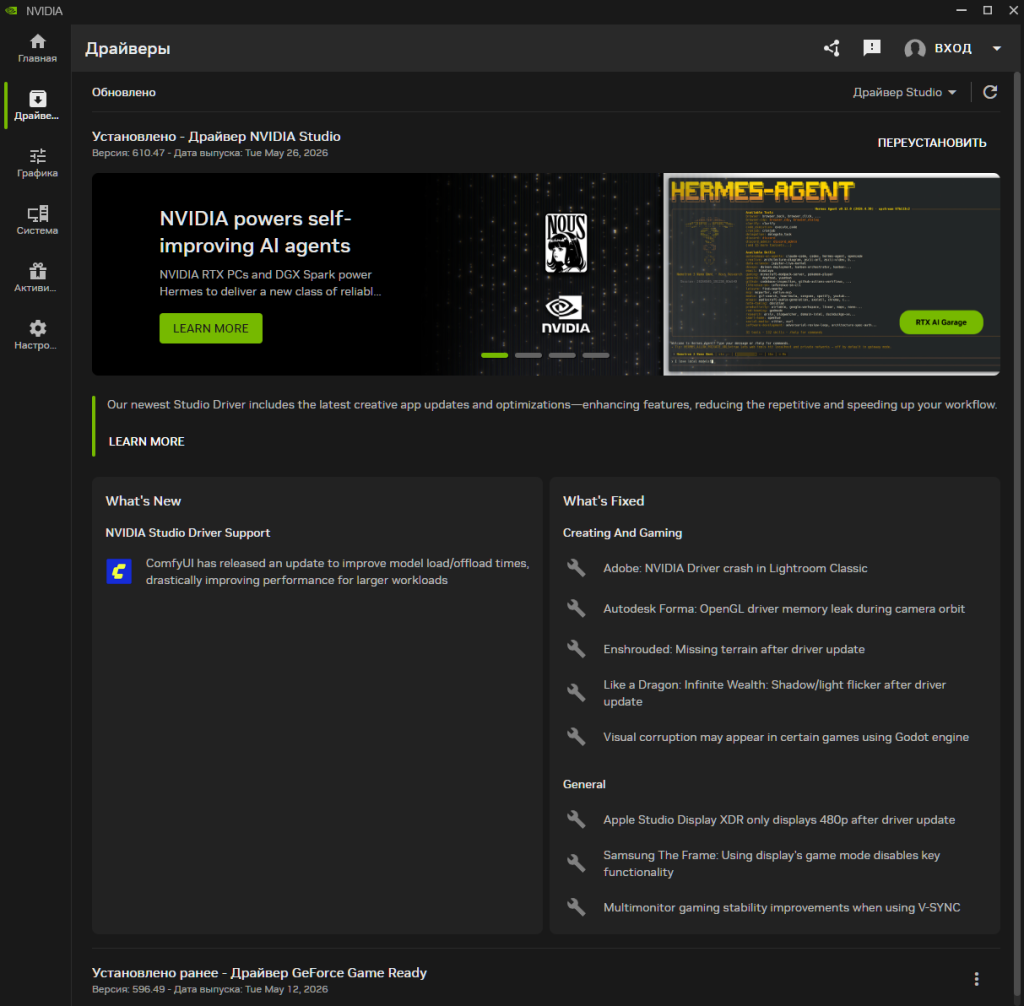Click 'Enshrouded: Missing terrain after driver update'

[734, 649]
